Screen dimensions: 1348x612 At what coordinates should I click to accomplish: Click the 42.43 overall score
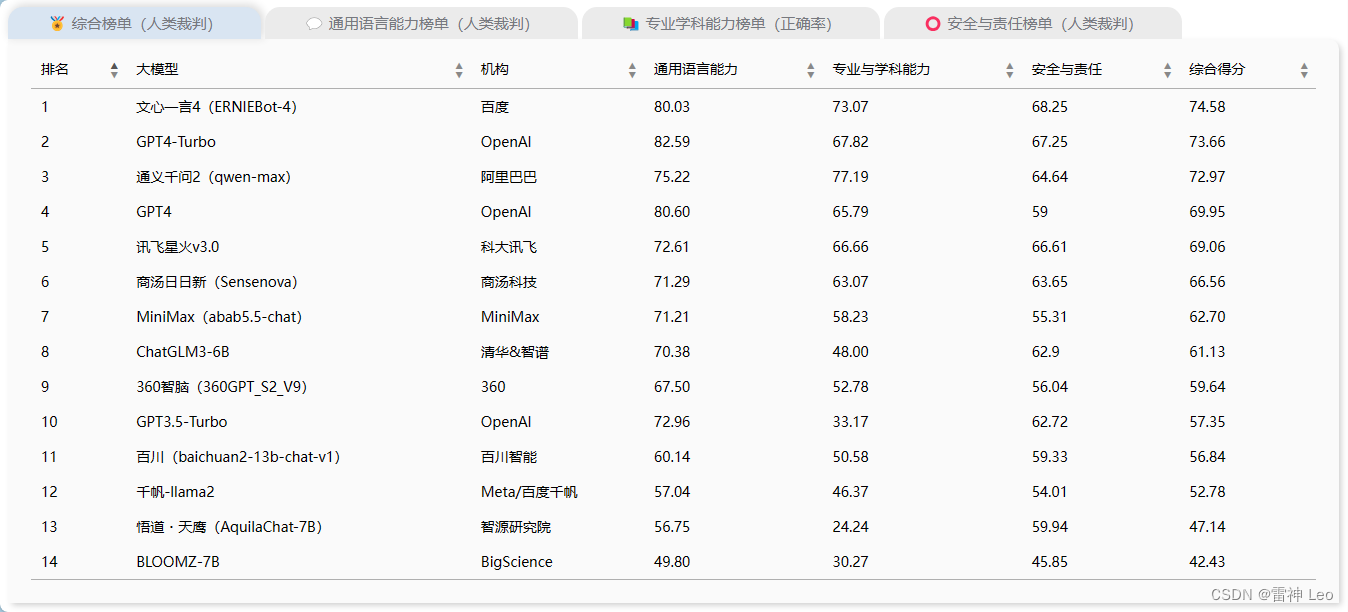pos(1207,562)
